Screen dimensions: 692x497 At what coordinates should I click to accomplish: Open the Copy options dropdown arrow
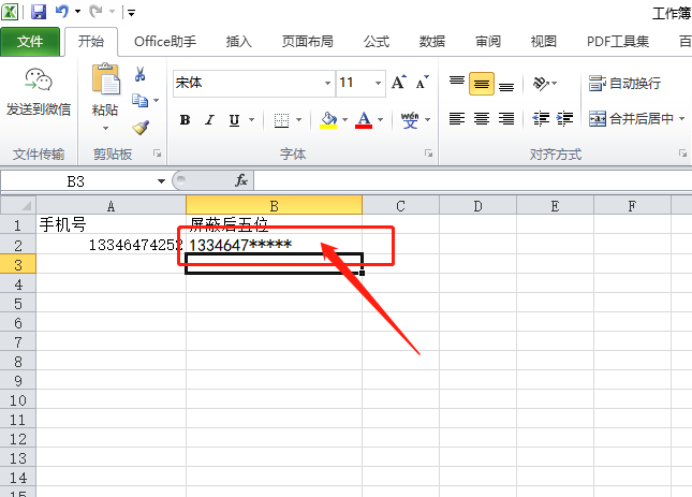point(156,101)
